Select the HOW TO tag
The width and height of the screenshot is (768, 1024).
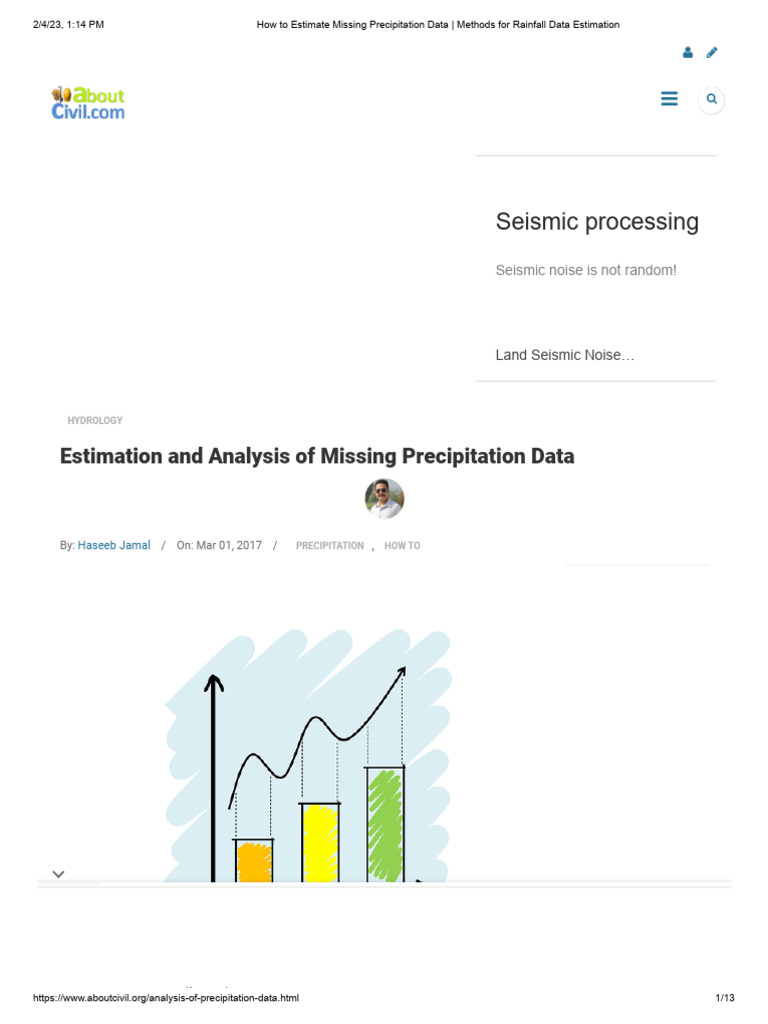tap(402, 546)
